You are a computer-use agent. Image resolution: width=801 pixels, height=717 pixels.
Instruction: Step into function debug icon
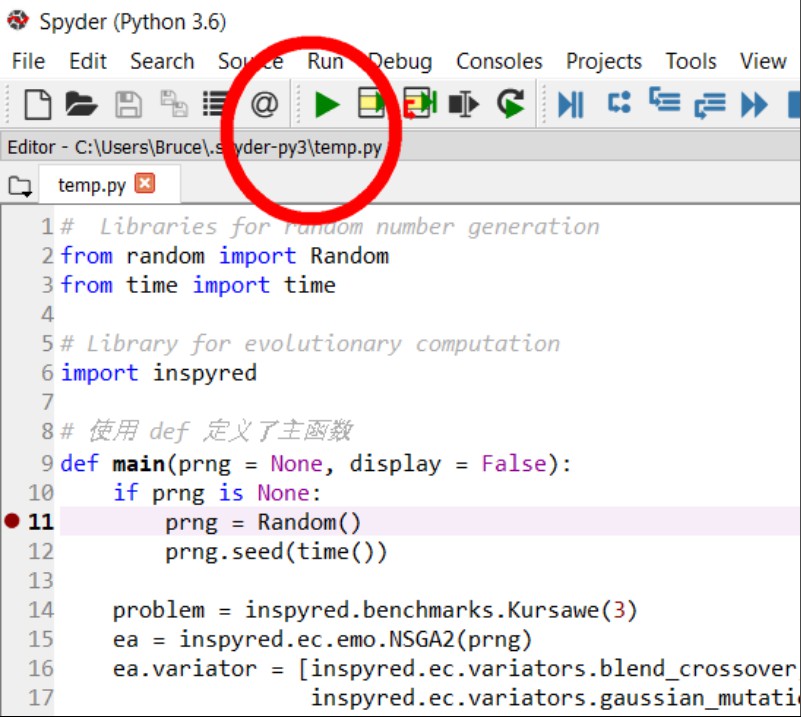(x=665, y=100)
